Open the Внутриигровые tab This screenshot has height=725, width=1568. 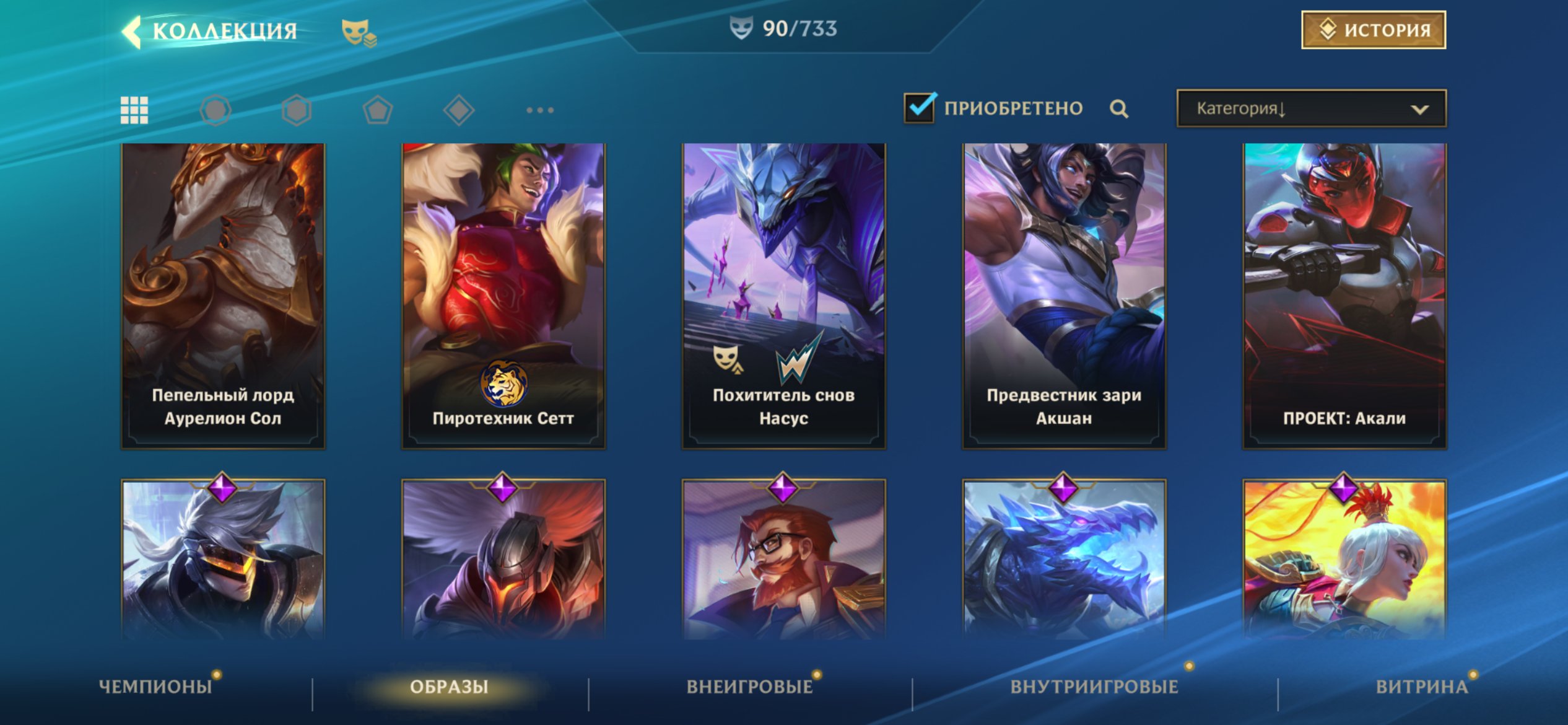[1094, 687]
